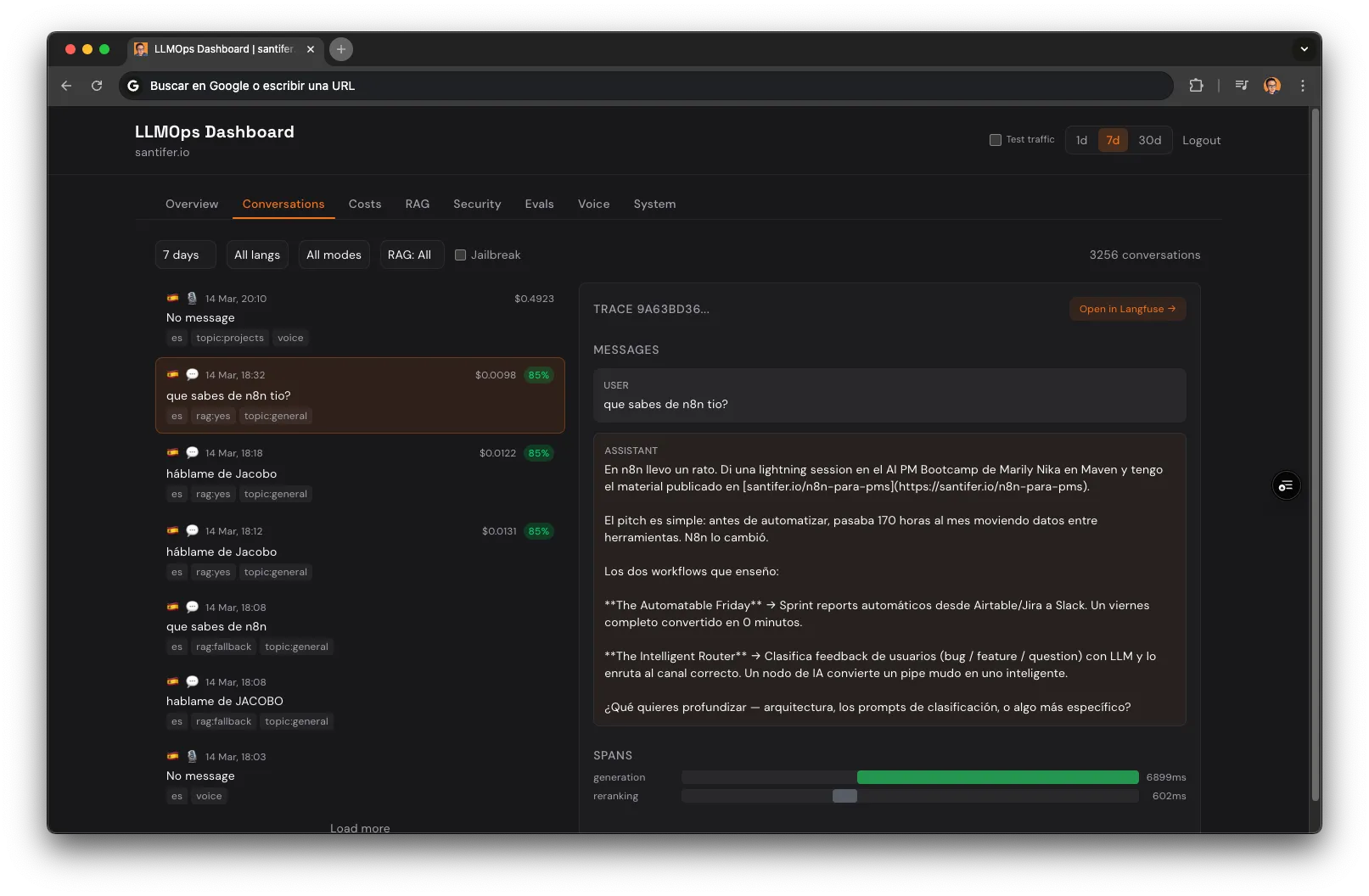Click the "Load more" link
The height and width of the screenshot is (896, 1369).
pos(360,827)
